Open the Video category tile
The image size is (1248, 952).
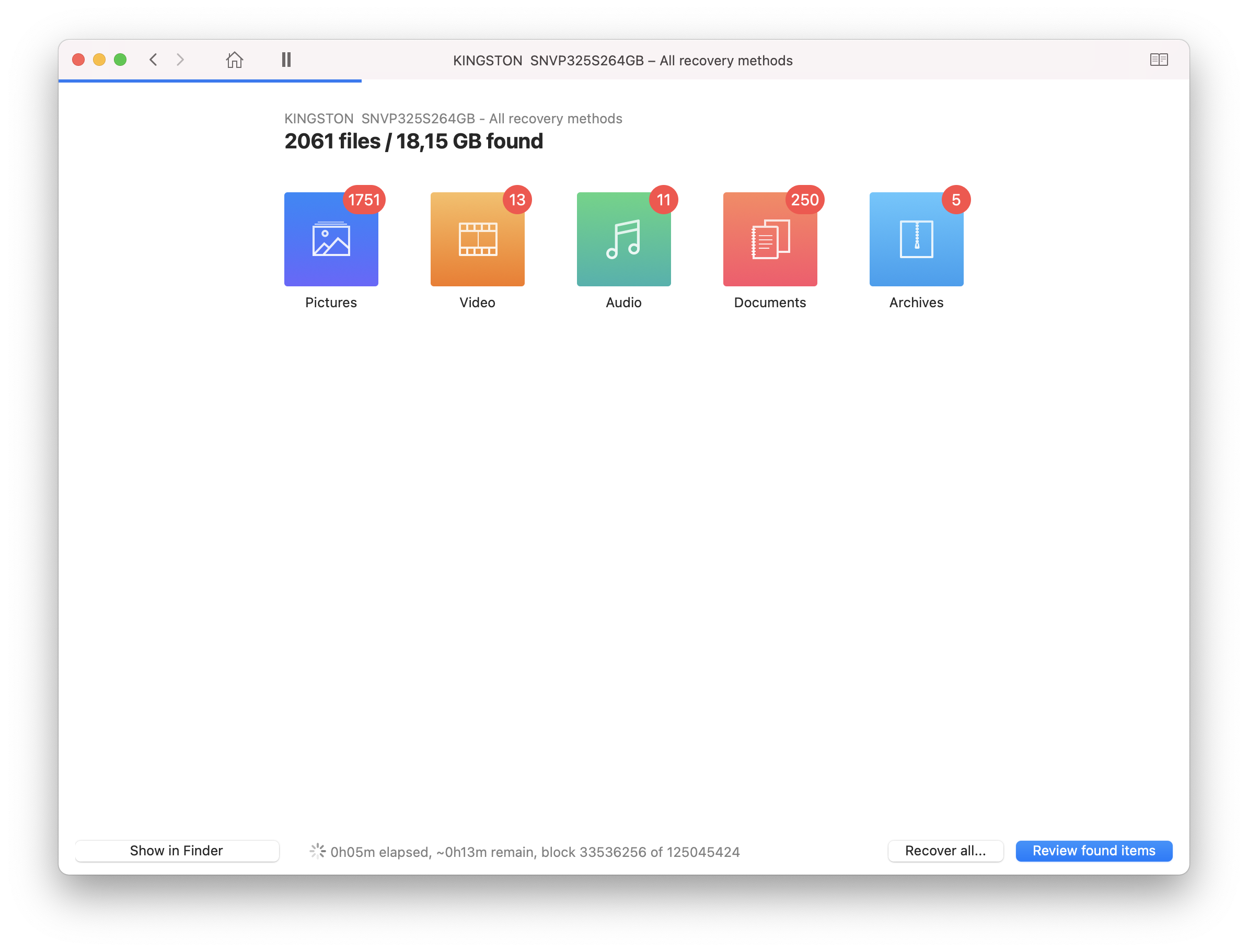pyautogui.click(x=477, y=239)
